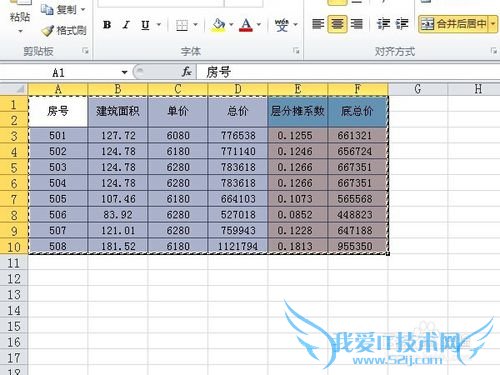The width and height of the screenshot is (500, 375).
Task: Open font color dropdown arrow
Action: (x=259, y=25)
